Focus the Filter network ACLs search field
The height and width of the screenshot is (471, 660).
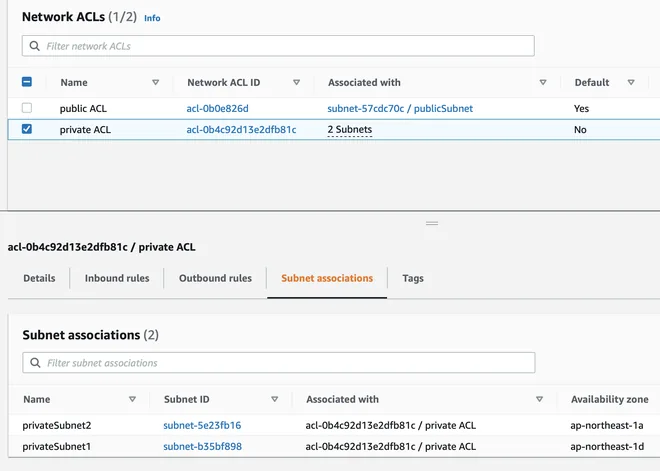click(278, 46)
